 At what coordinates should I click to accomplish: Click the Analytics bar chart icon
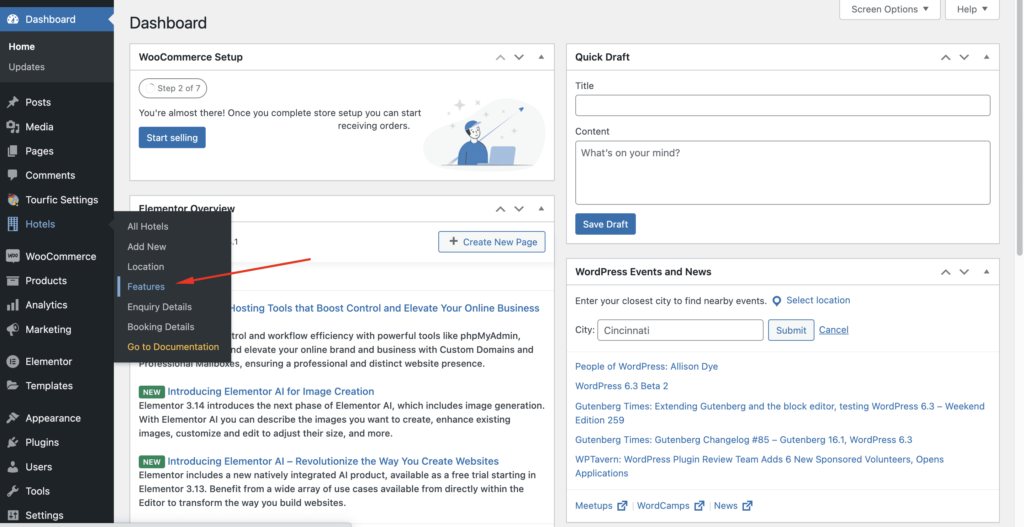click(x=12, y=305)
